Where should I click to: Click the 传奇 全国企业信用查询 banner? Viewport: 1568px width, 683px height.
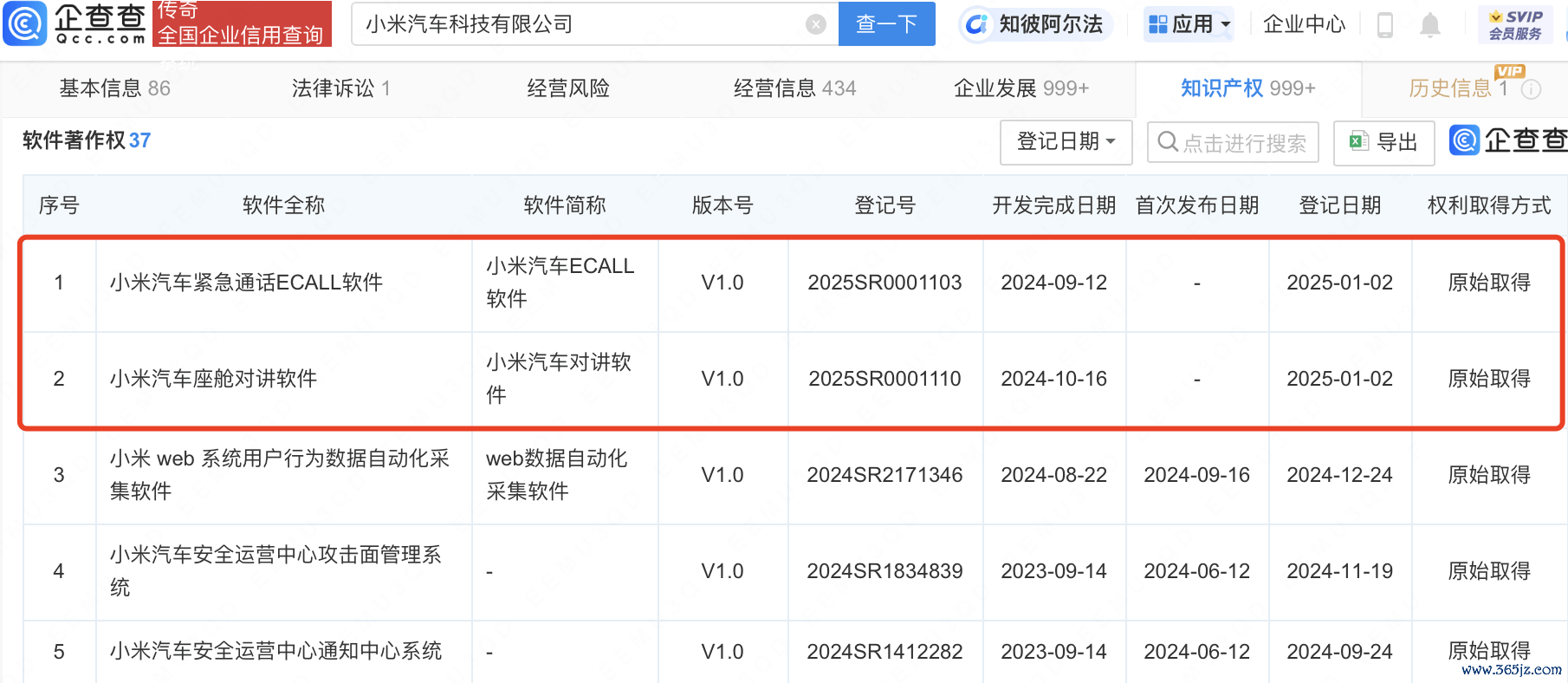(x=242, y=23)
